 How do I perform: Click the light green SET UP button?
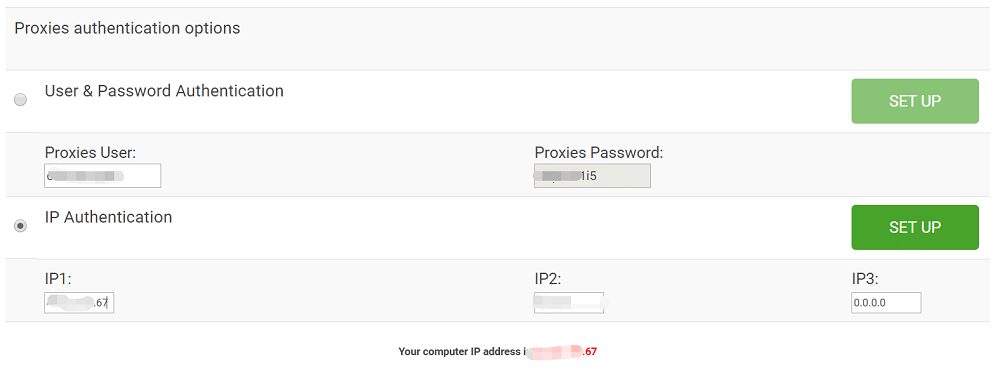(915, 101)
